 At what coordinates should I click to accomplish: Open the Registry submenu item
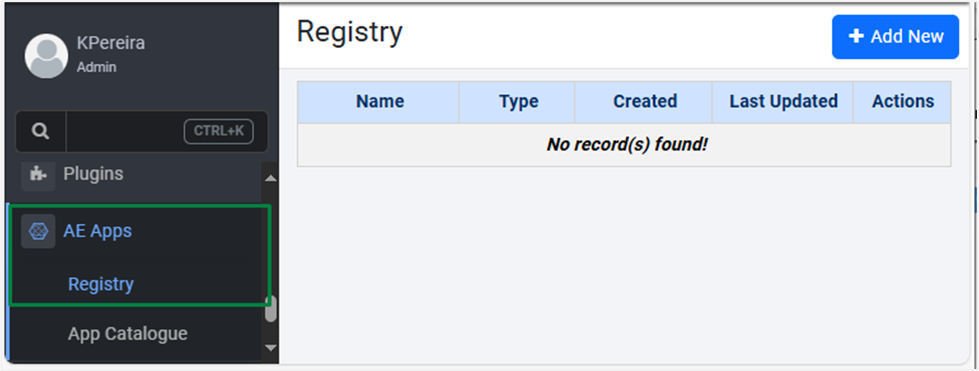[101, 284]
